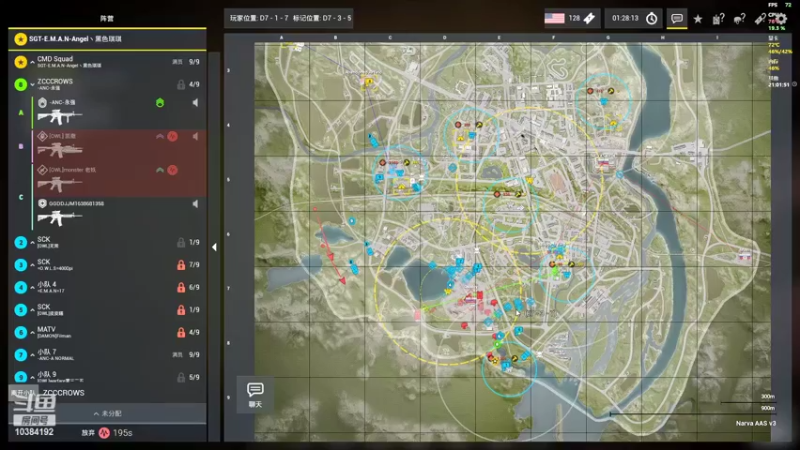Expand squad 3 SCK
Screen dimensions: 800x450
pos(32,265)
